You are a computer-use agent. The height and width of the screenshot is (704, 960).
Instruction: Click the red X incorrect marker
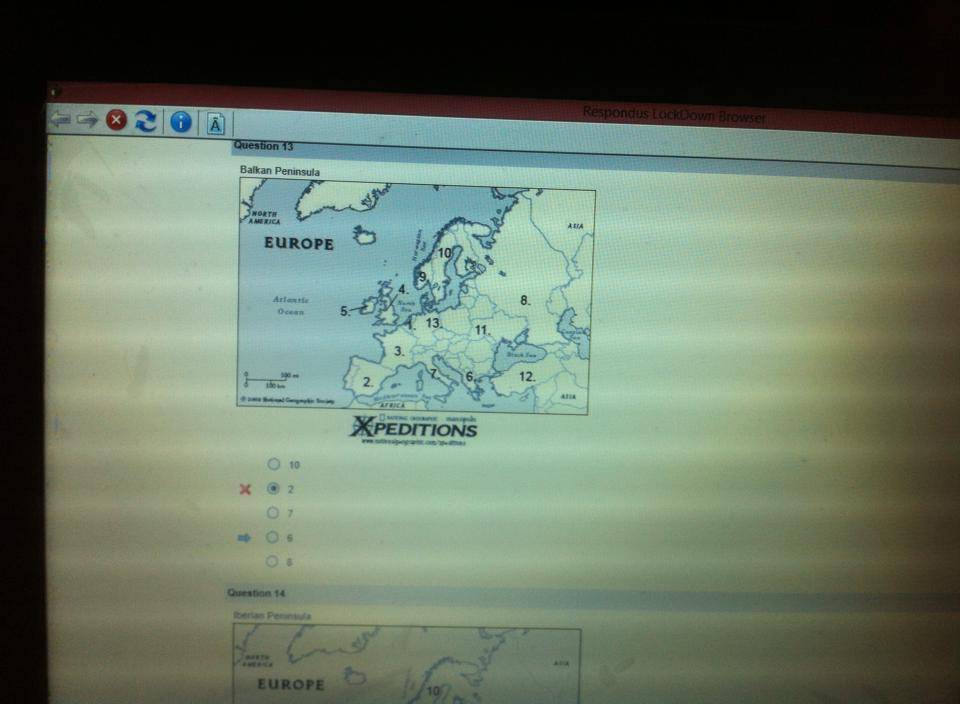coord(246,489)
